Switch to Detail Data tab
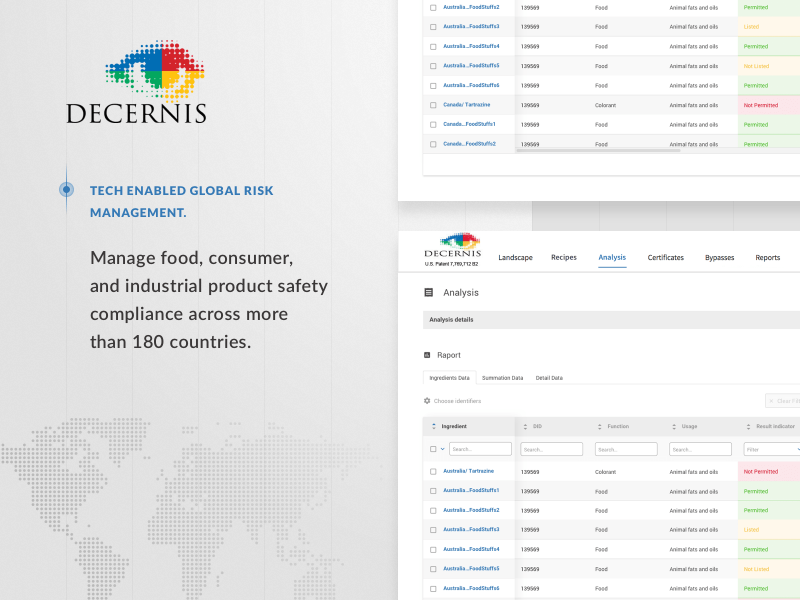This screenshot has height=600, width=800. click(x=549, y=378)
